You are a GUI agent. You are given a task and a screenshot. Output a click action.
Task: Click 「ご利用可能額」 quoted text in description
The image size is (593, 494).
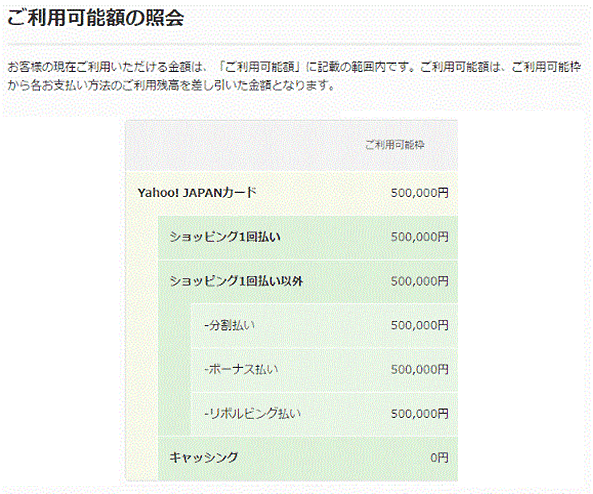tap(261, 67)
